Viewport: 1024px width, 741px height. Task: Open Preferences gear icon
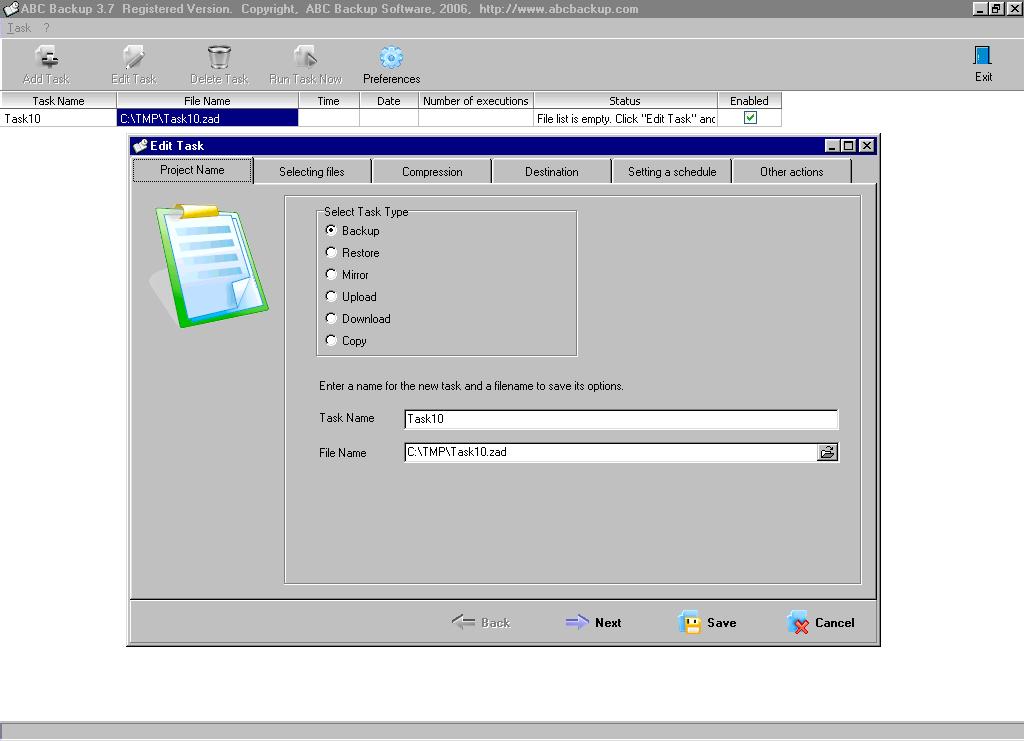(x=391, y=57)
